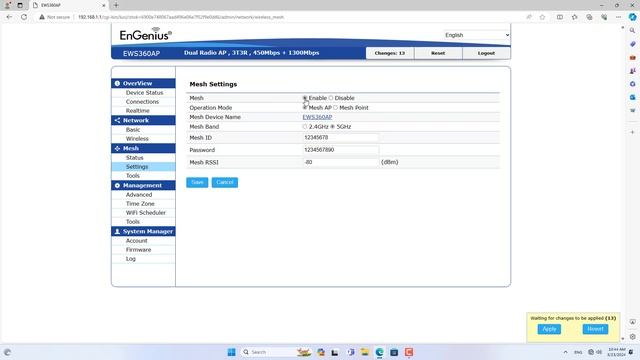Viewport: 640px width, 360px height.
Task: Open split screen icon in toolbar
Action: (x=560, y=17)
